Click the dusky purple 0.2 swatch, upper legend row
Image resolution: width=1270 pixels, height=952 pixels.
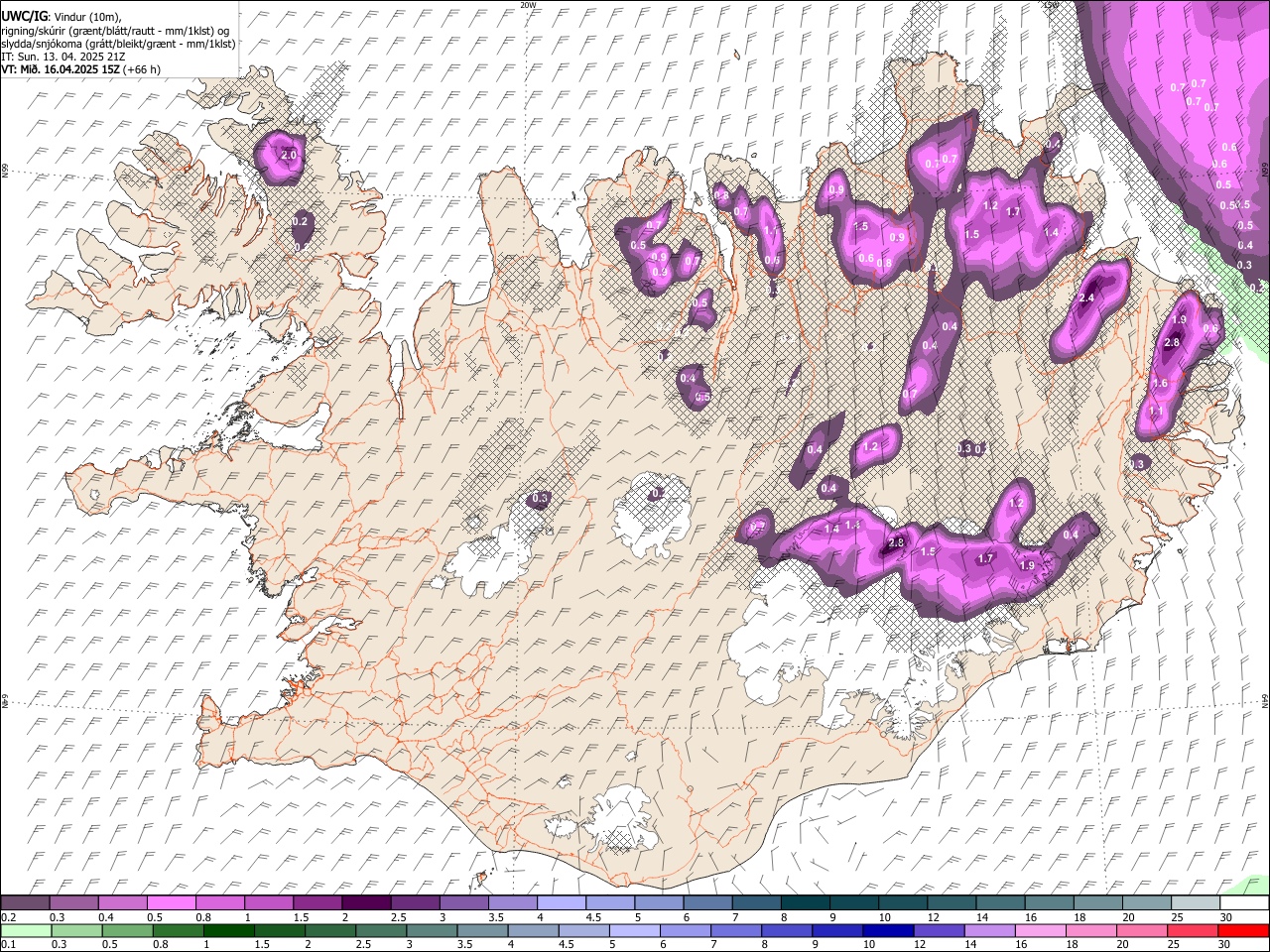[26, 903]
